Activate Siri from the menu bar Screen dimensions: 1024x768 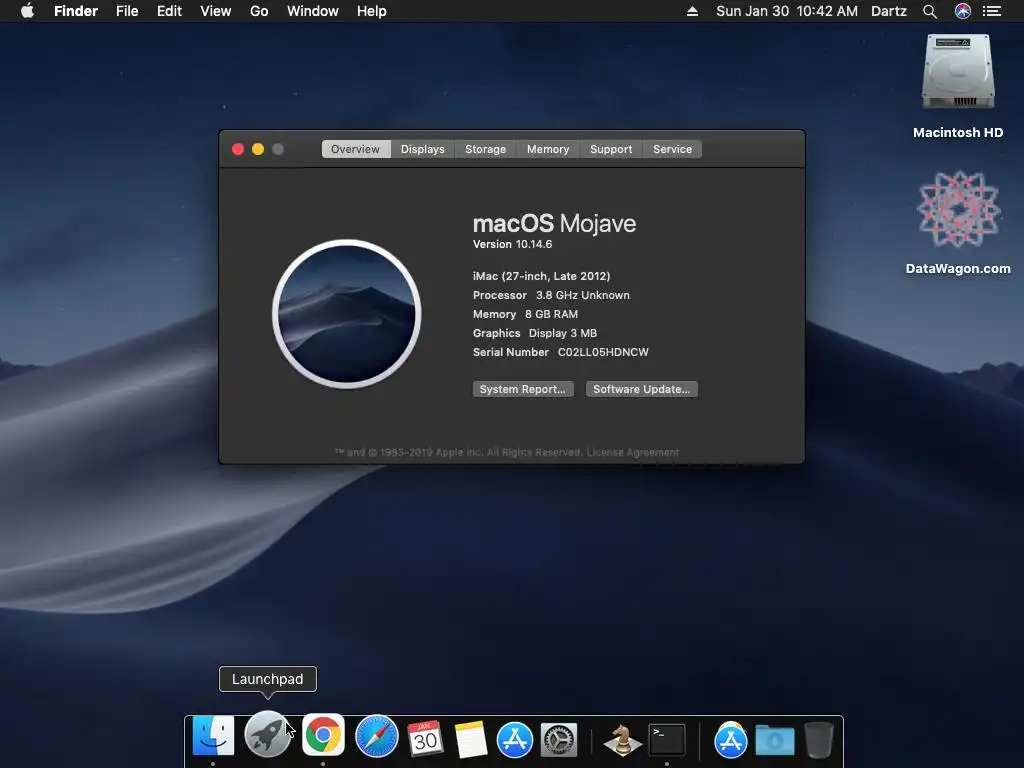click(x=963, y=11)
